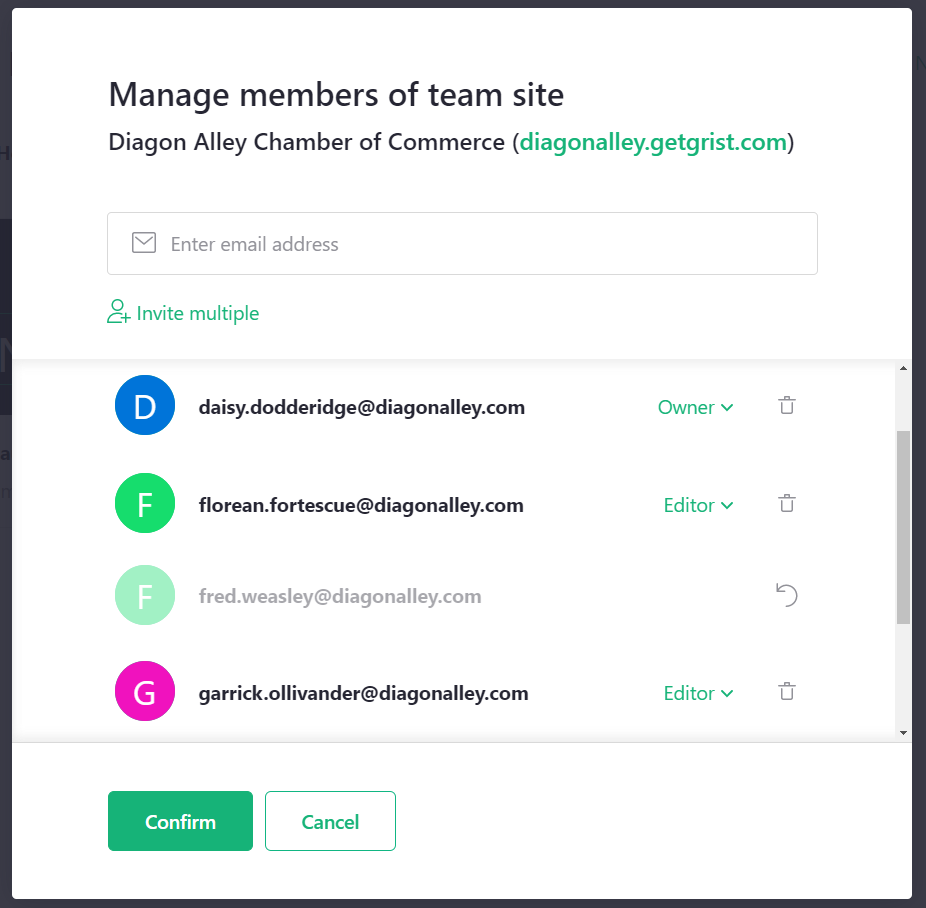
Task: Delete daisy.dodderidge using the trash icon
Action: [x=786, y=405]
